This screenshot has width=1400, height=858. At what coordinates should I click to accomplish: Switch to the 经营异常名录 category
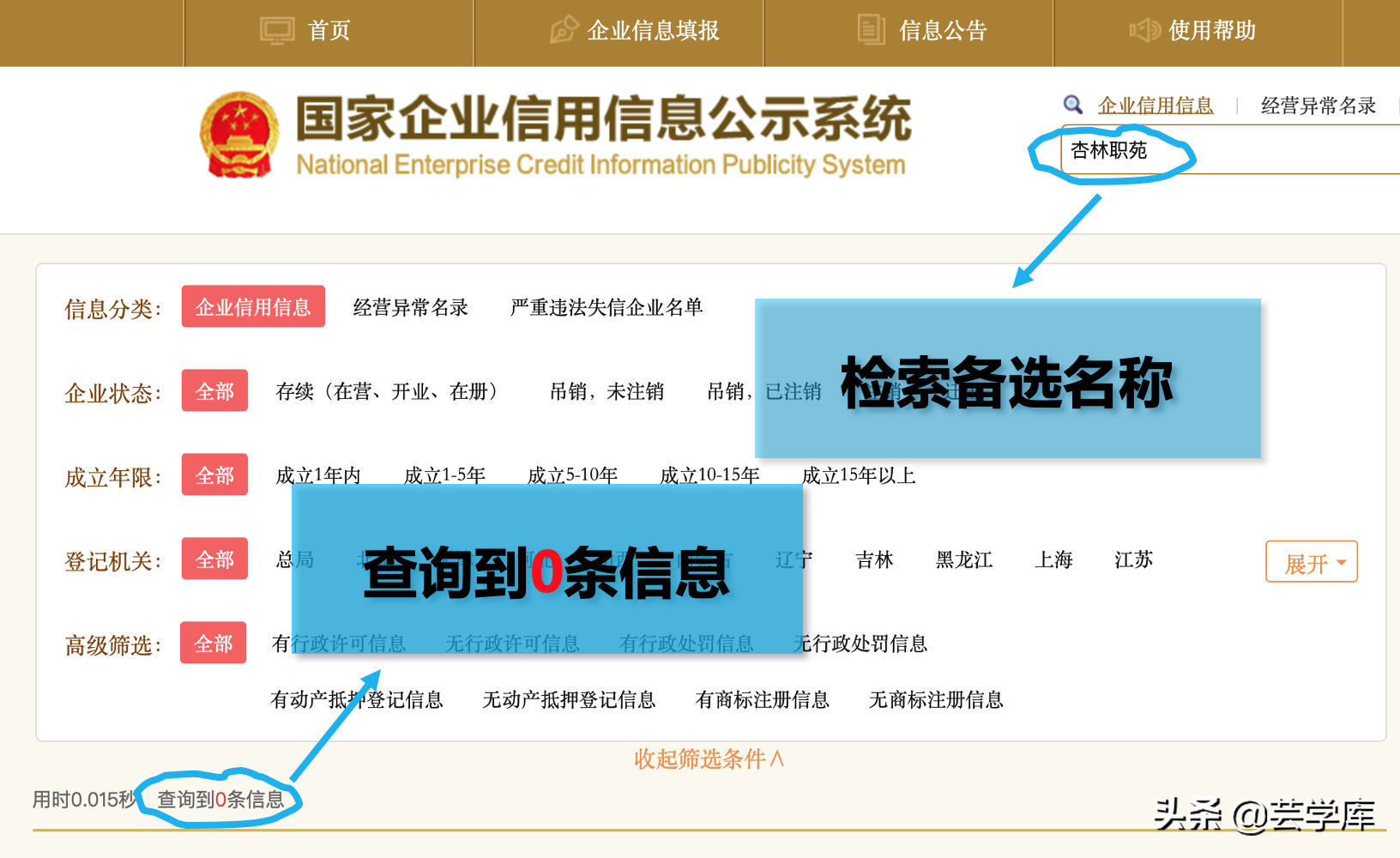(410, 308)
